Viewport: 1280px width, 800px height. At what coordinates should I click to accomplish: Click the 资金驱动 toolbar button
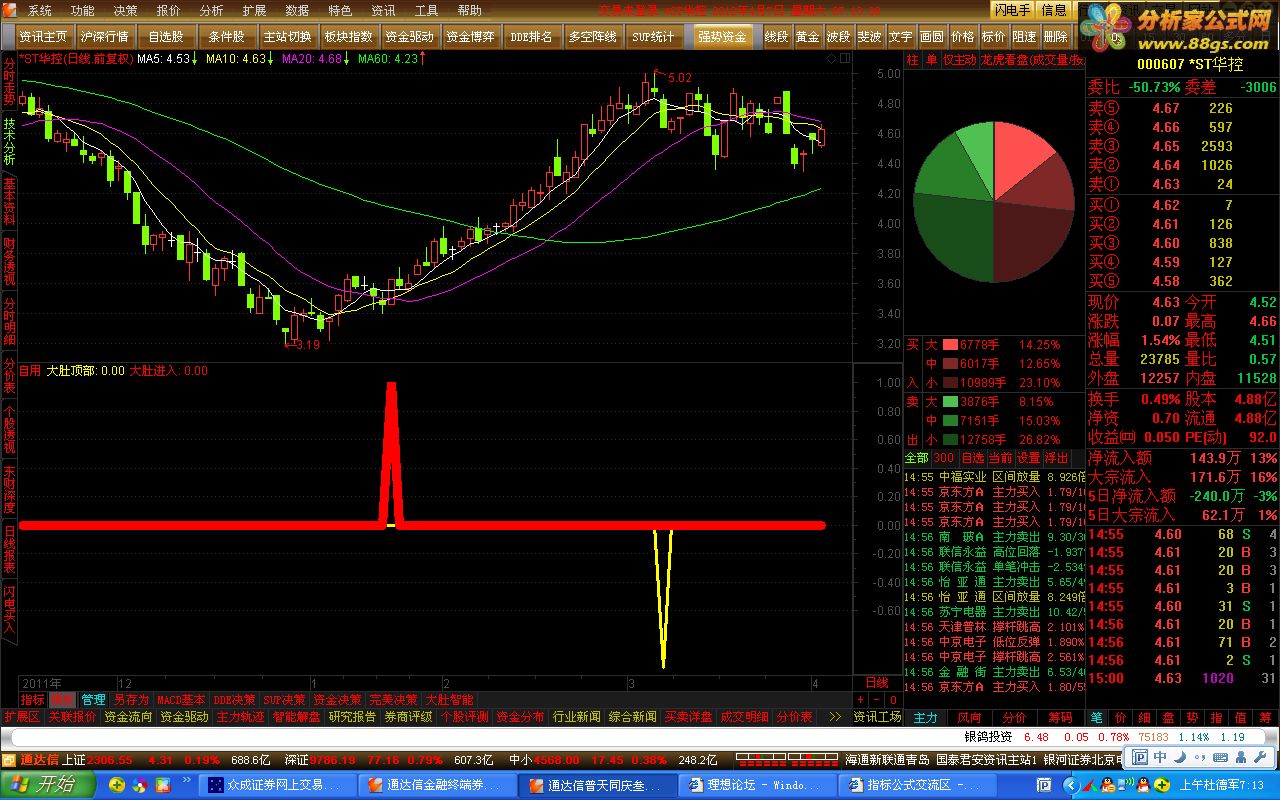tap(410, 37)
